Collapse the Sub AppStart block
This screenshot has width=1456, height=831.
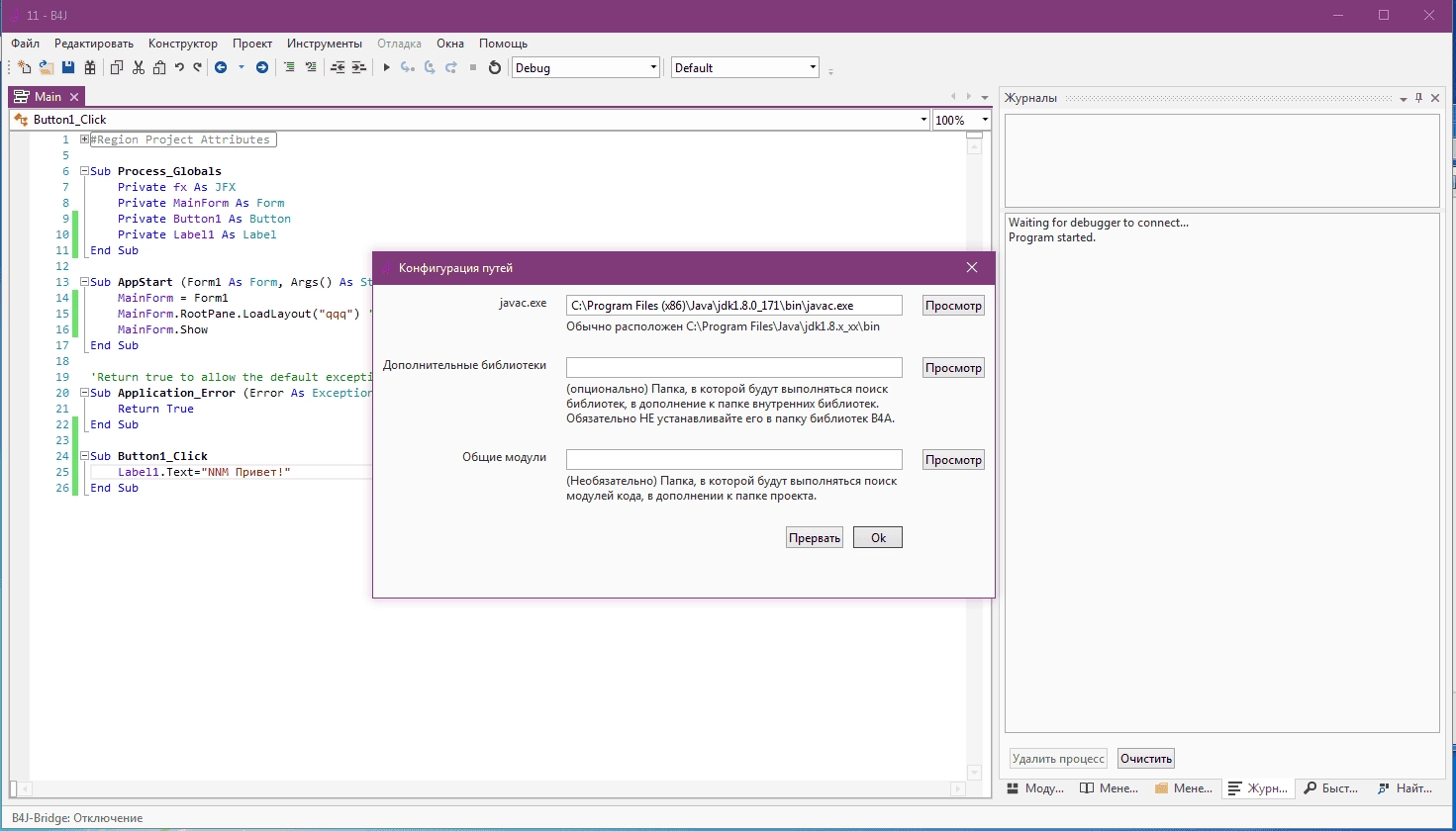click(x=85, y=282)
